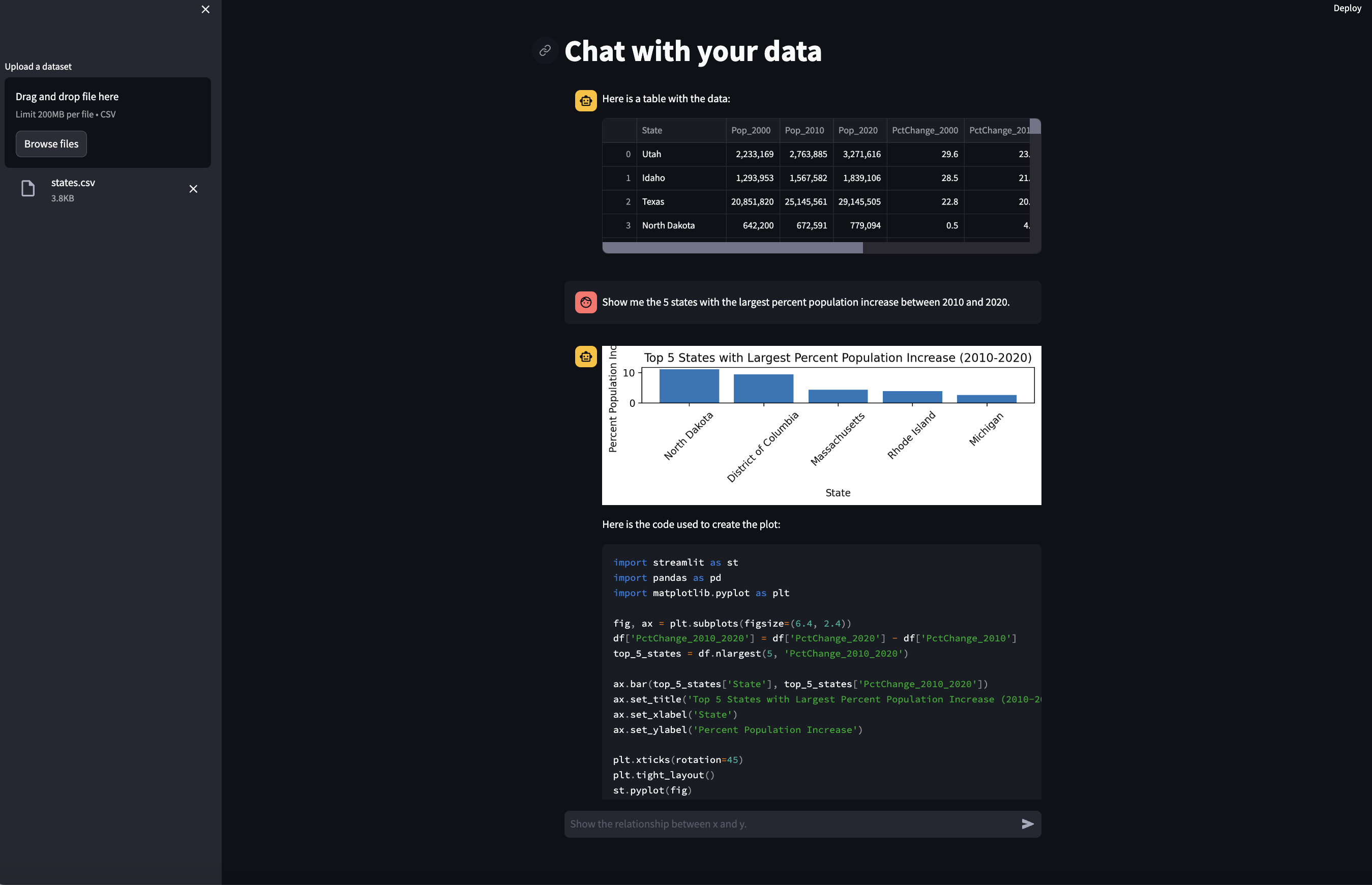Sort table by the State column header
This screenshot has height=885, width=1372.
click(681, 130)
